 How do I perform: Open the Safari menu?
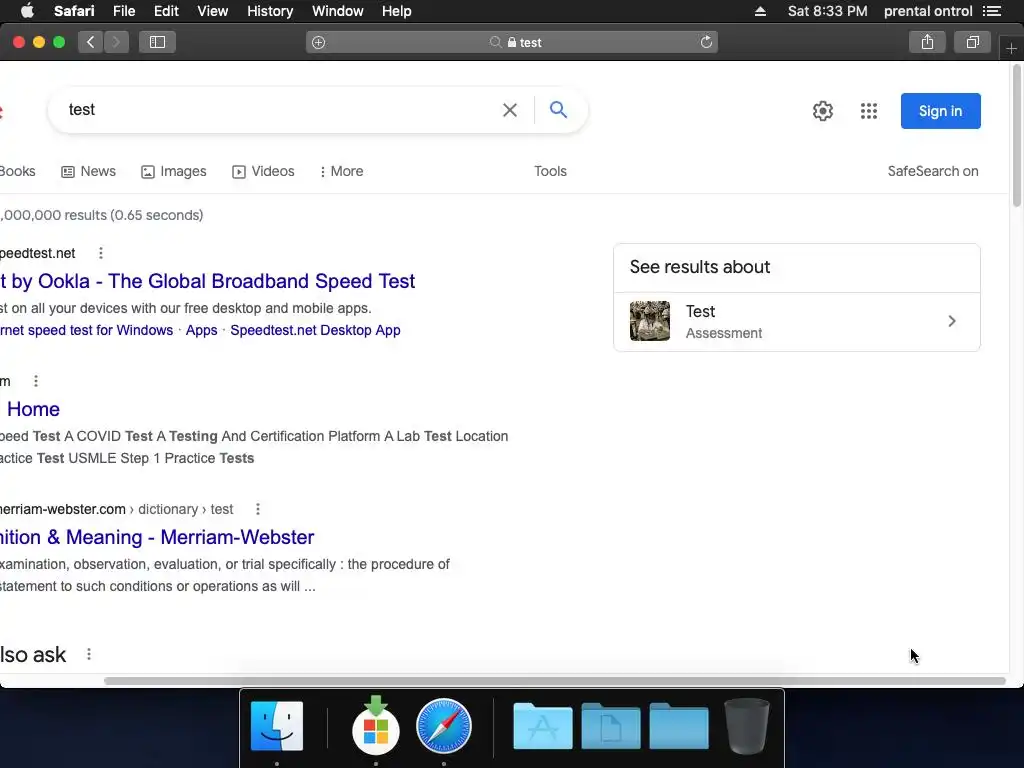click(x=74, y=11)
